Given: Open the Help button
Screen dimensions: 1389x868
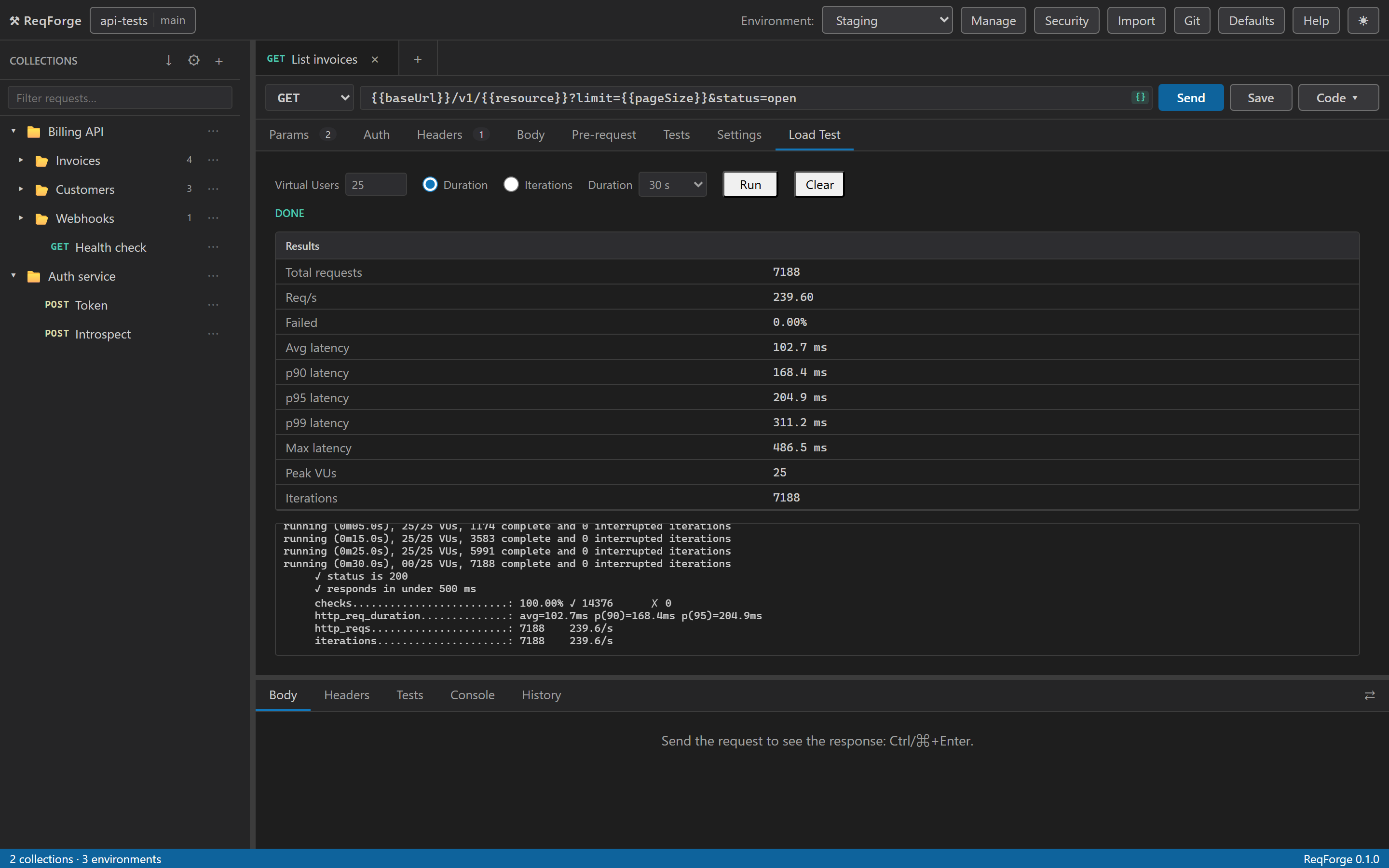Looking at the screenshot, I should pos(1316,21).
